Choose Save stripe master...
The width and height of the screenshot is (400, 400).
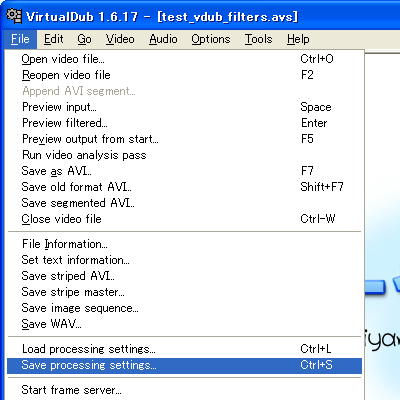[184, 292]
